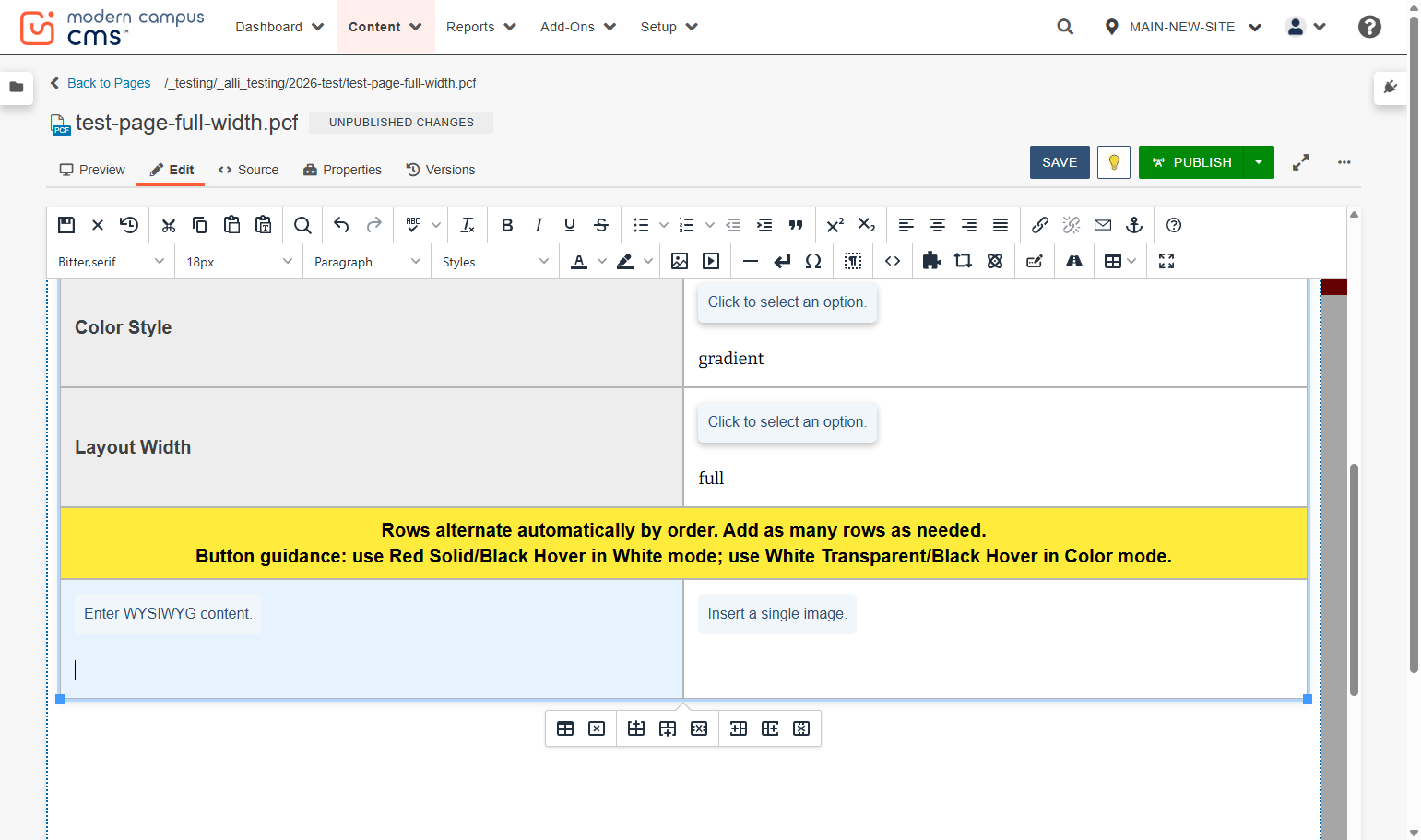Open the text color picker arrow

pyautogui.click(x=602, y=261)
